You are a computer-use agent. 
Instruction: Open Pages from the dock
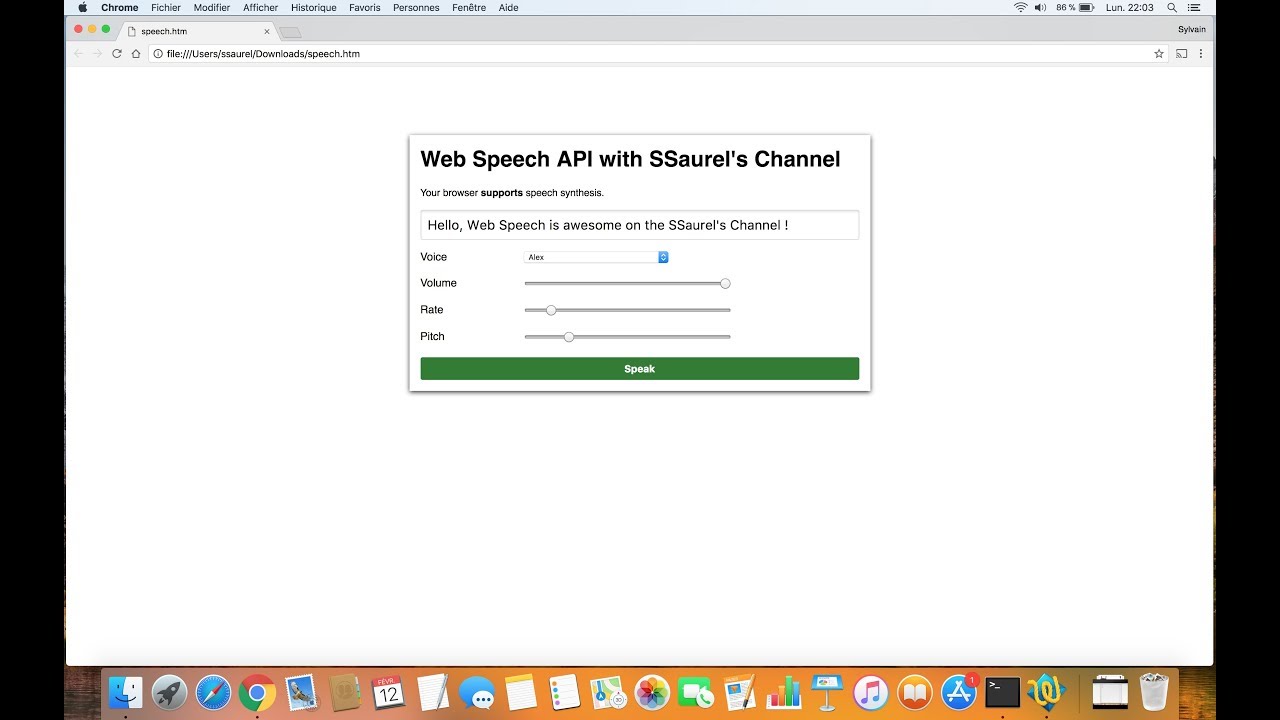[740, 692]
